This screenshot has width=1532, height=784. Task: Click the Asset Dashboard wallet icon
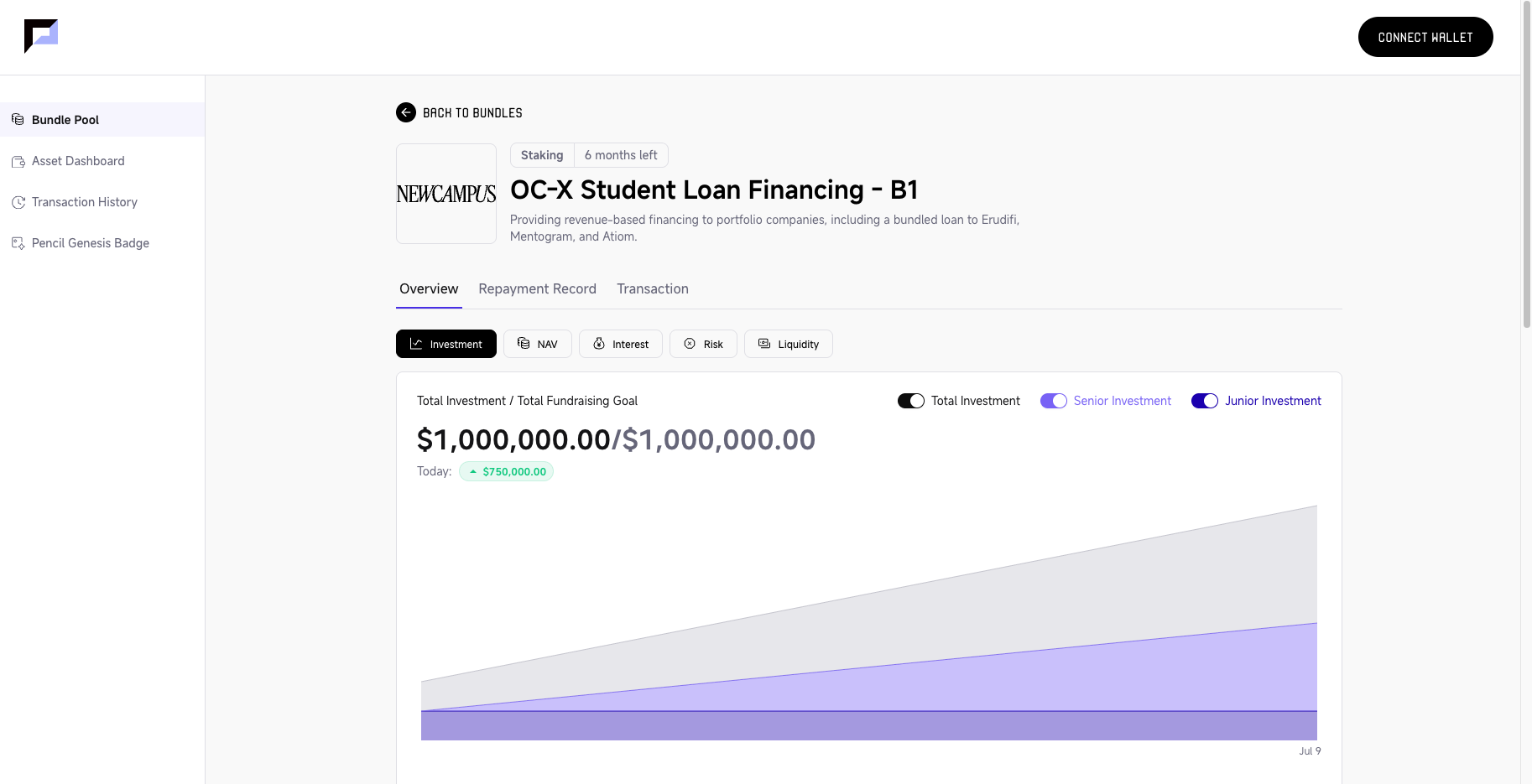point(18,161)
